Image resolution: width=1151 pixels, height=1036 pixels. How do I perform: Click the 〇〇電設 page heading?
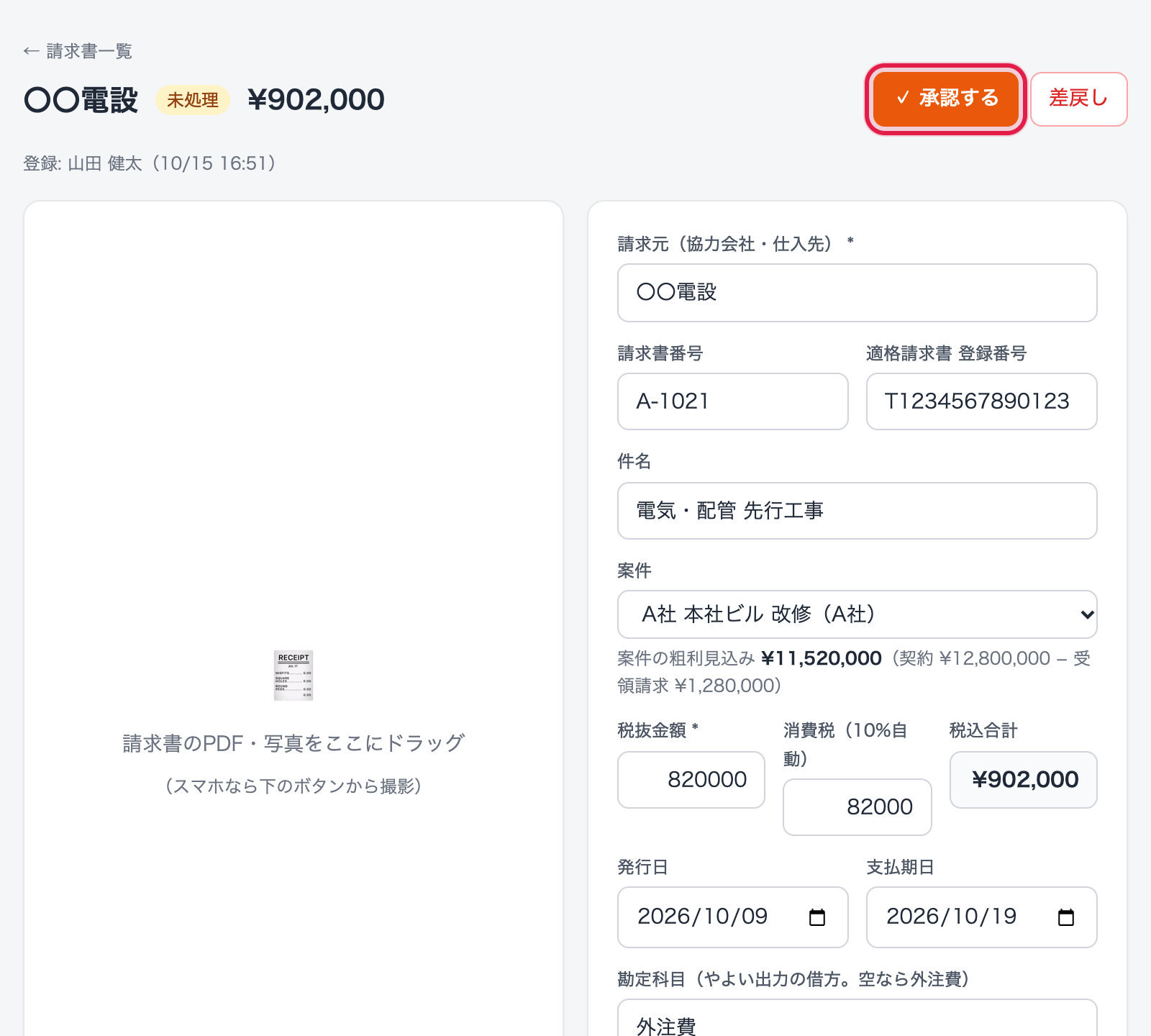click(x=81, y=100)
